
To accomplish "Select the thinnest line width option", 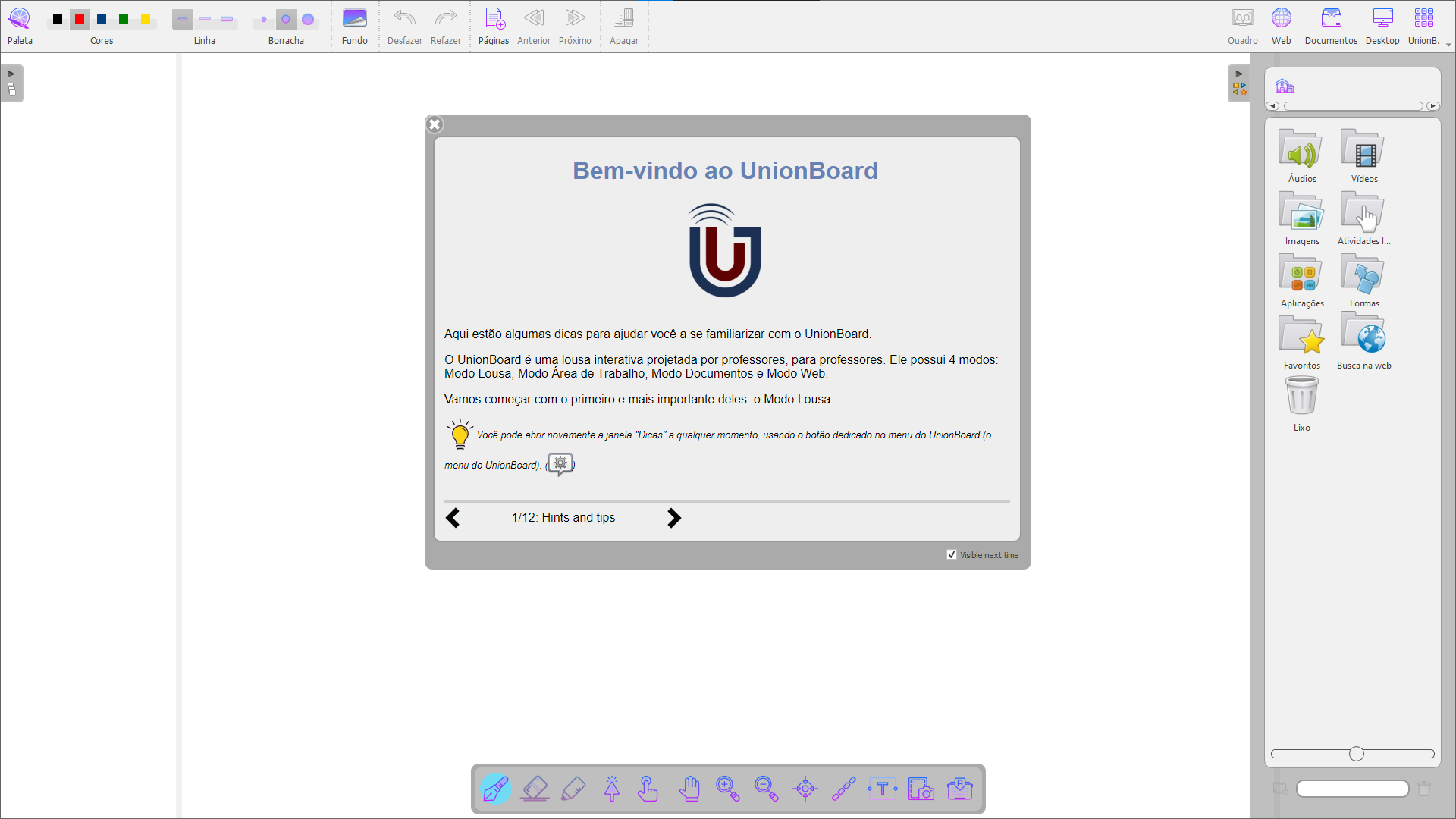I will (183, 19).
